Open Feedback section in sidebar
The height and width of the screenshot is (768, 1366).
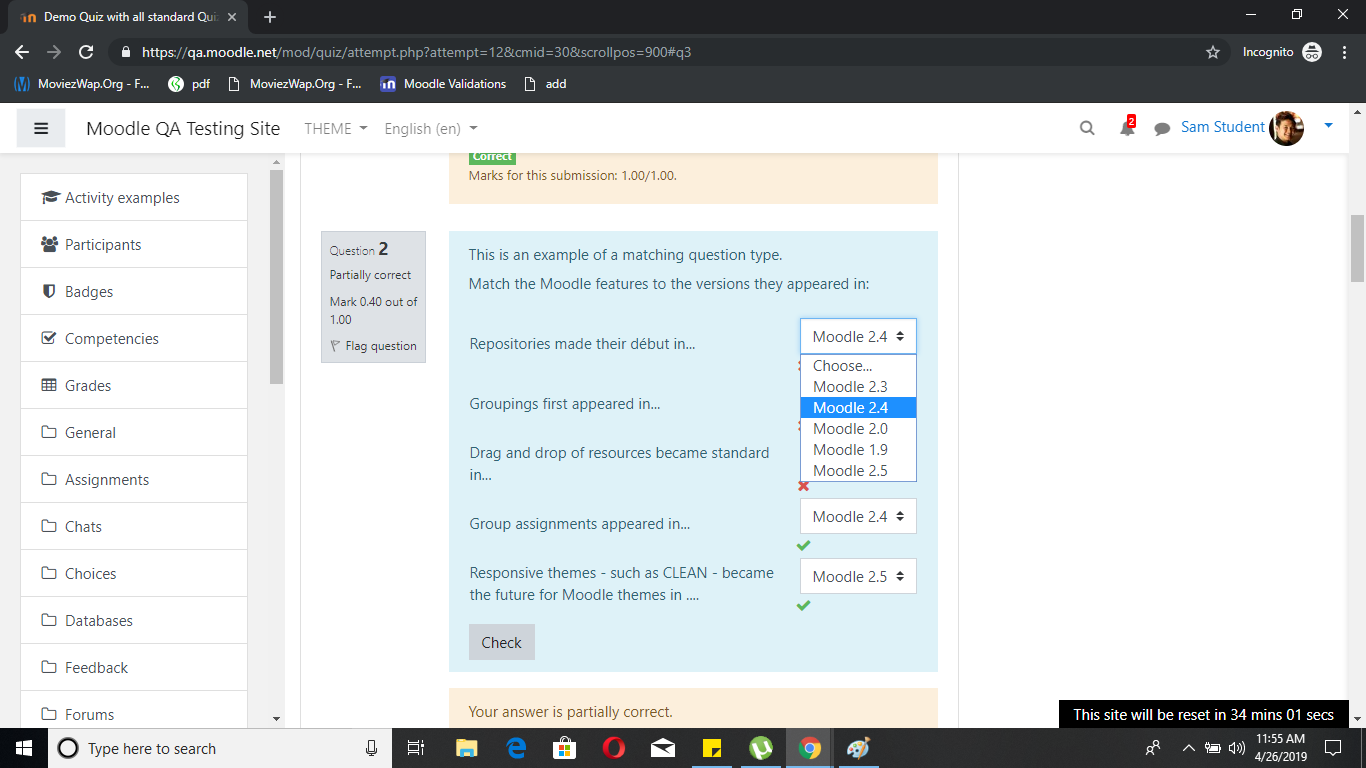tap(134, 668)
